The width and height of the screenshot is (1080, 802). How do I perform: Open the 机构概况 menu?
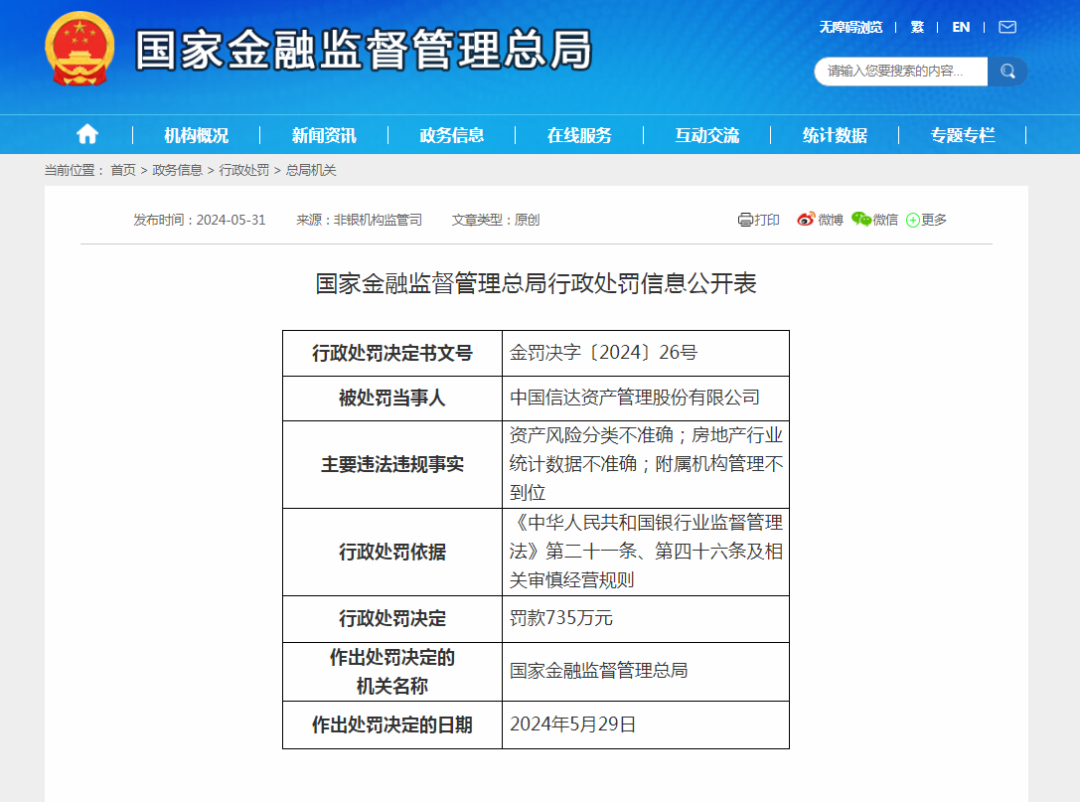click(x=196, y=135)
